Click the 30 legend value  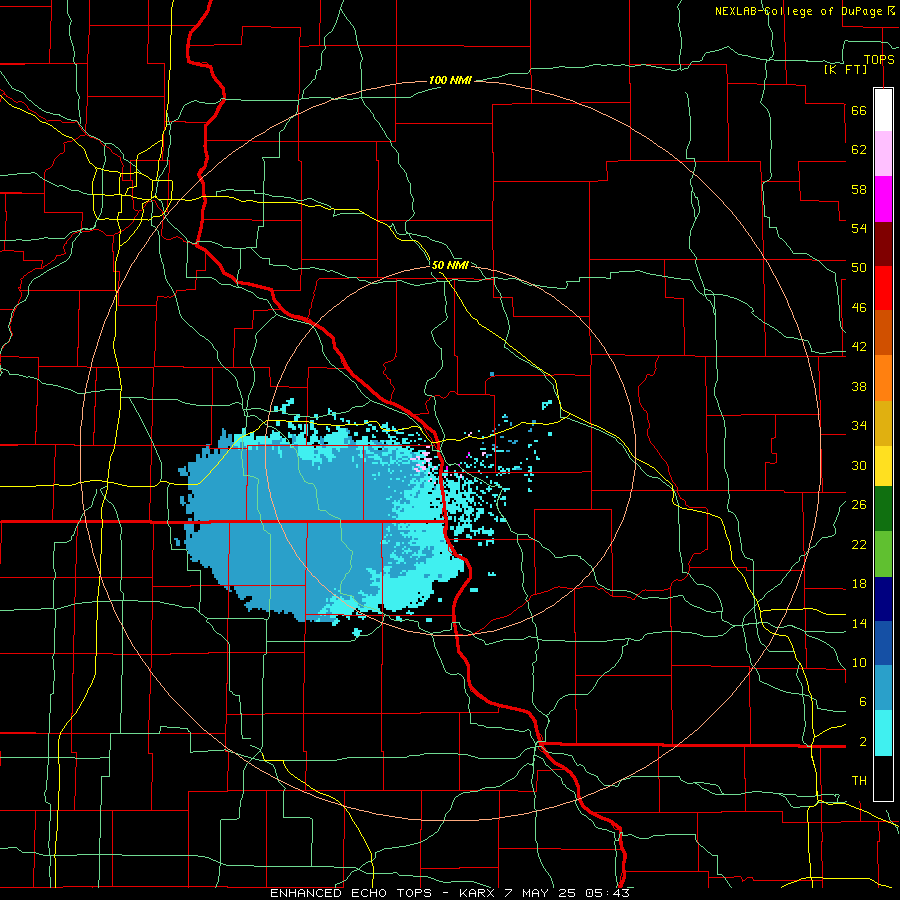(859, 465)
